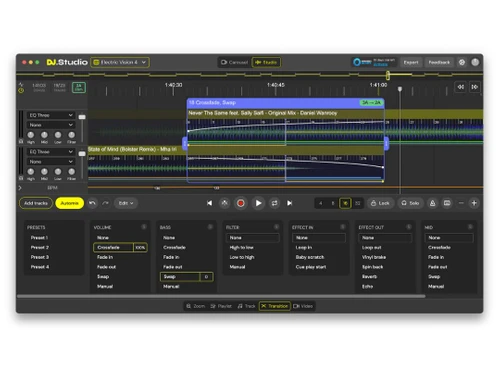Click the info icon in Mid panel
This screenshot has height=375, width=500.
click(470, 227)
